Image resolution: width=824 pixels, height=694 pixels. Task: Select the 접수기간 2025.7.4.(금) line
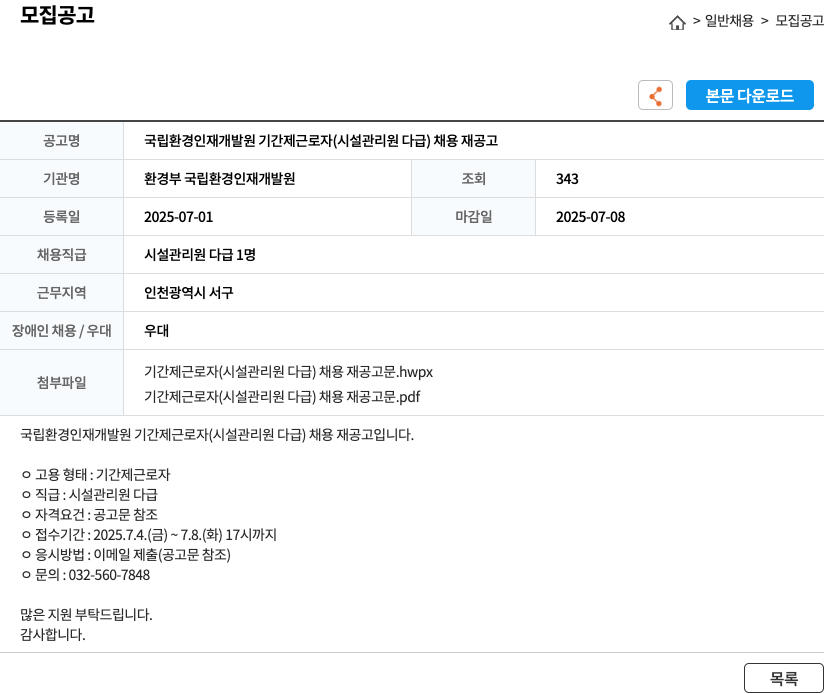tap(149, 535)
